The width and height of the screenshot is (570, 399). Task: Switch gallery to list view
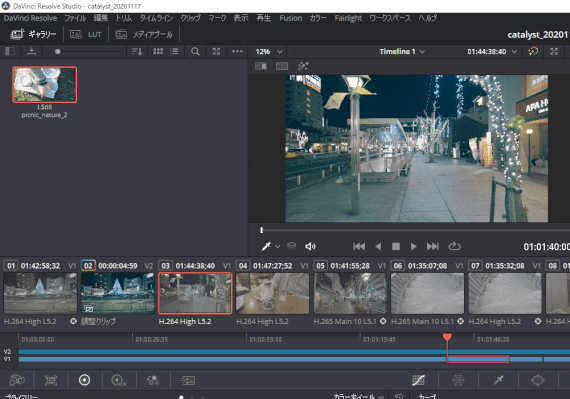tap(174, 51)
